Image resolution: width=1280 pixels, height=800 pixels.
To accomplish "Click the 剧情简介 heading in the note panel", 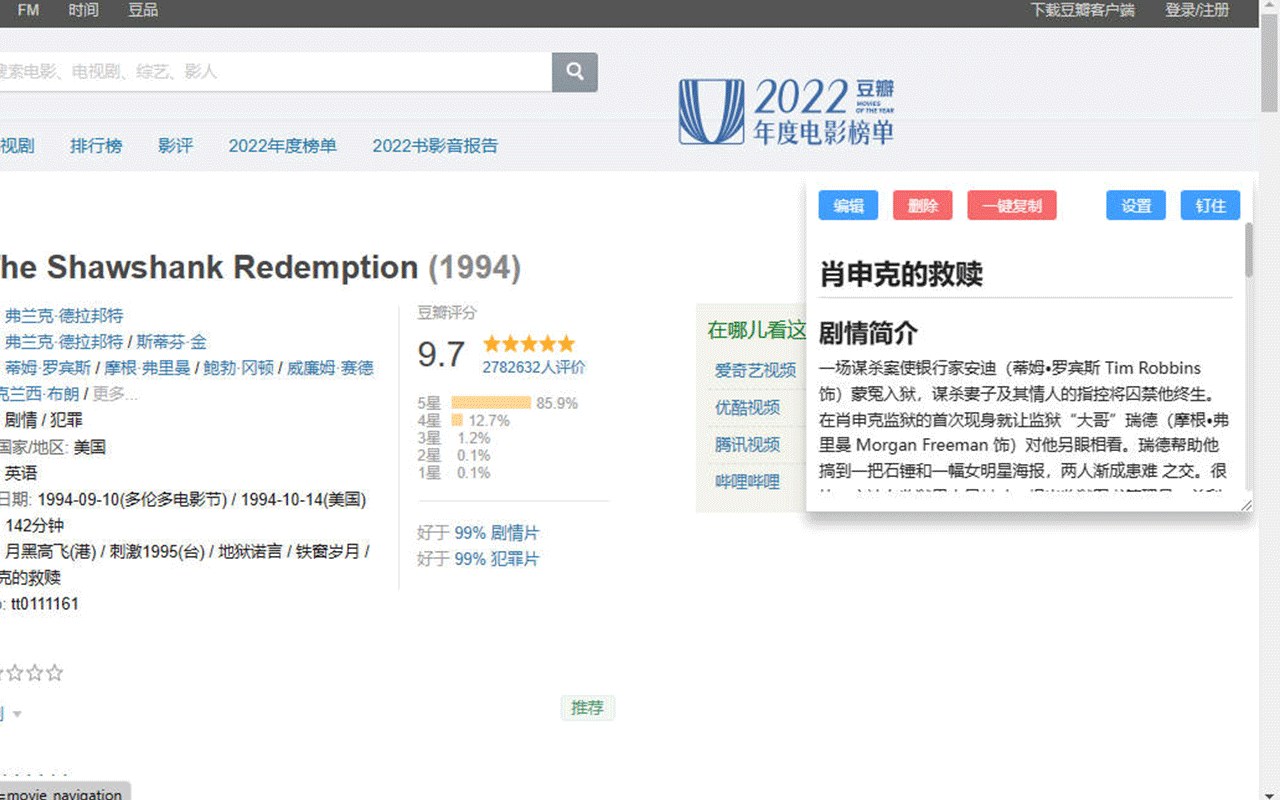I will 868,333.
